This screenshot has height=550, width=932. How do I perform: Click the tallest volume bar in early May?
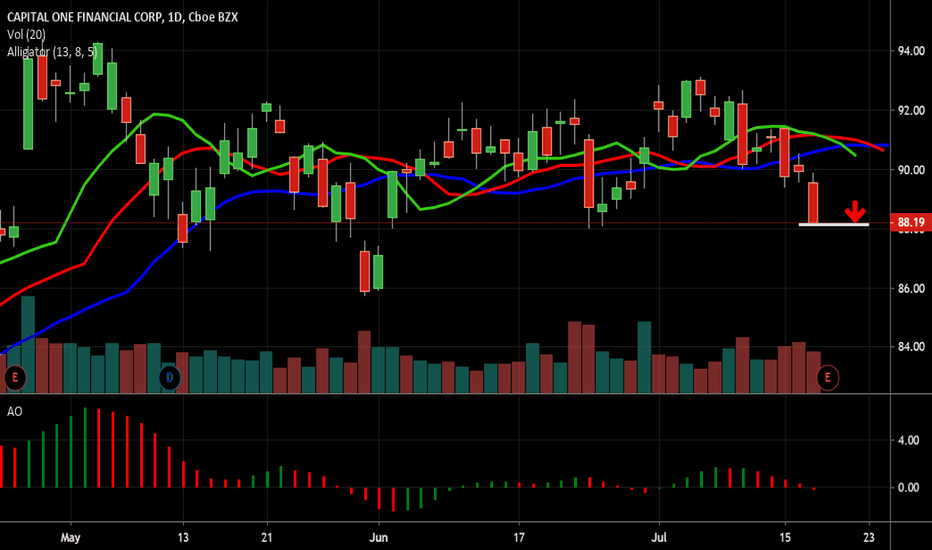coord(28,344)
